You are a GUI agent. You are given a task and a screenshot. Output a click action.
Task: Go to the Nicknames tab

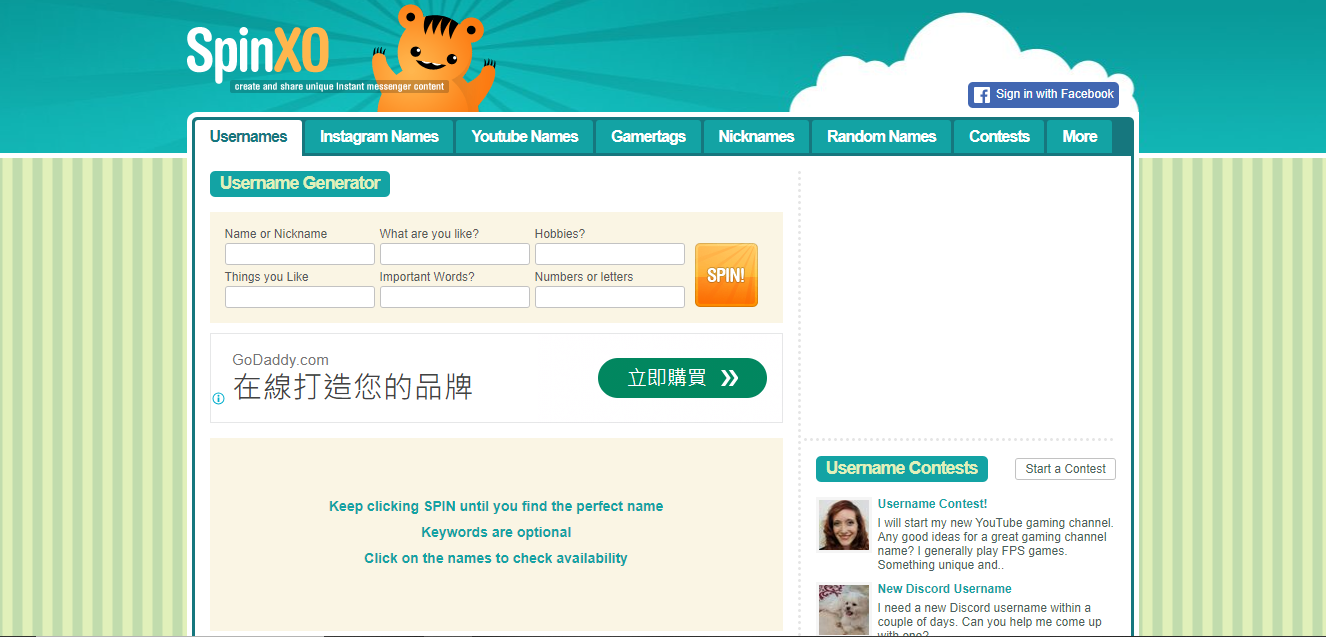click(x=756, y=137)
